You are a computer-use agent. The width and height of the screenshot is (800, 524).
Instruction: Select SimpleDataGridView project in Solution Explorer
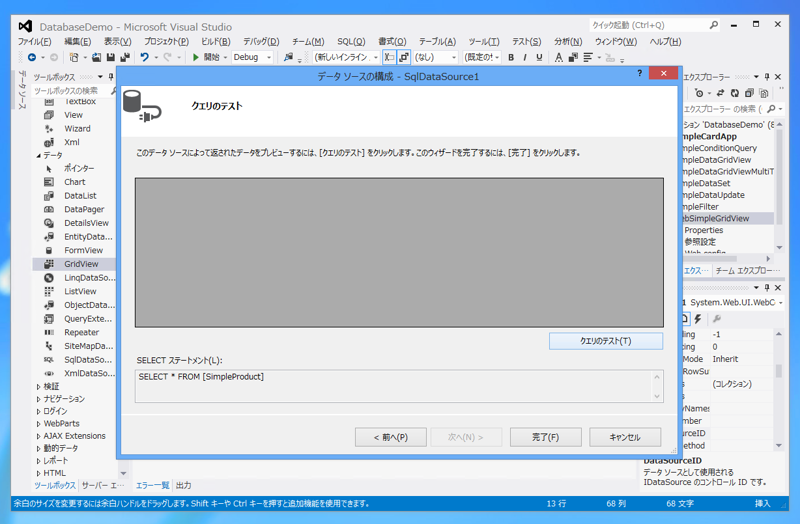716,160
